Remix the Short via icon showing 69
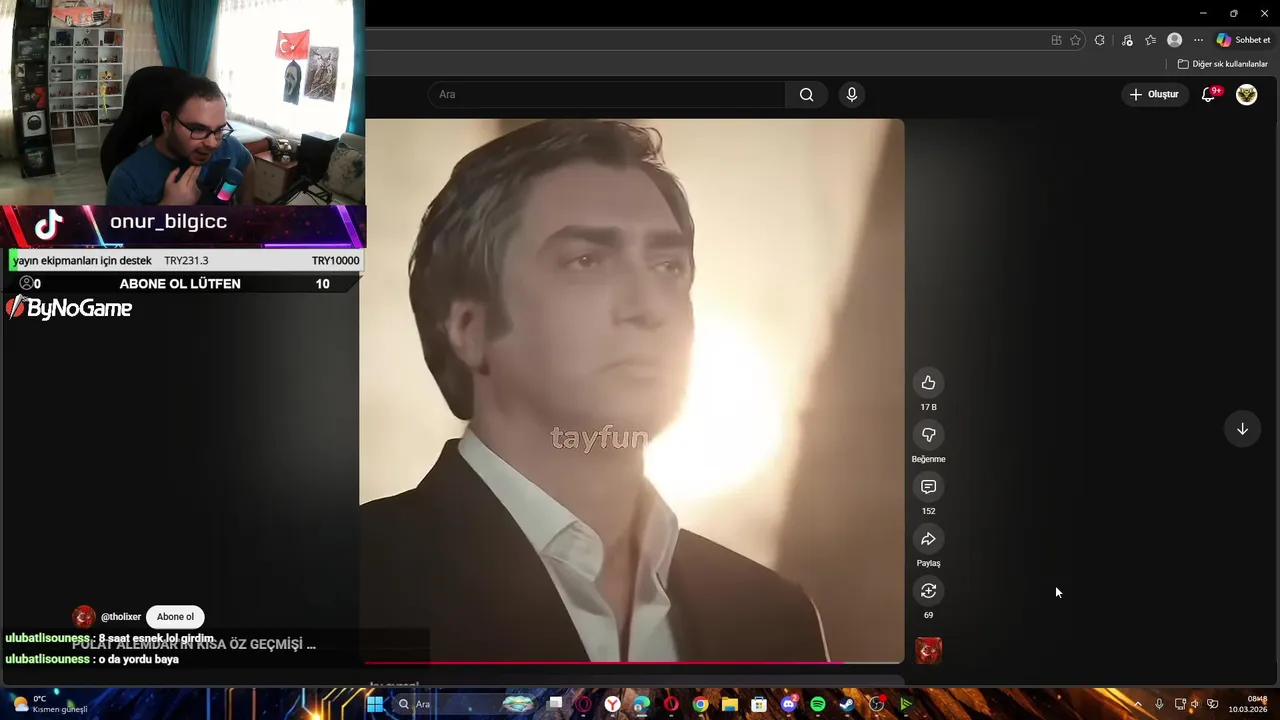This screenshot has width=1280, height=720. coord(928,591)
